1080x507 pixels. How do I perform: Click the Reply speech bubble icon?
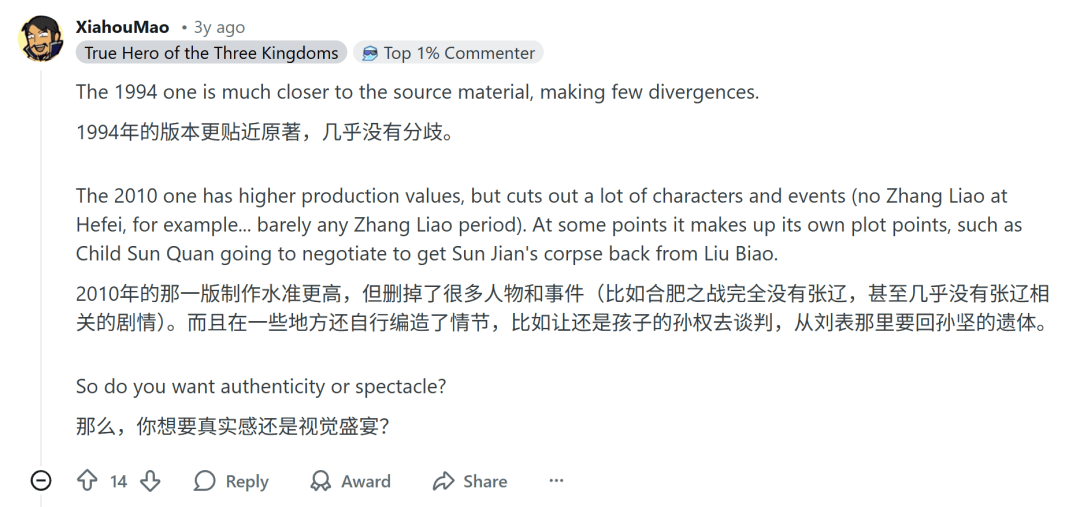click(205, 481)
